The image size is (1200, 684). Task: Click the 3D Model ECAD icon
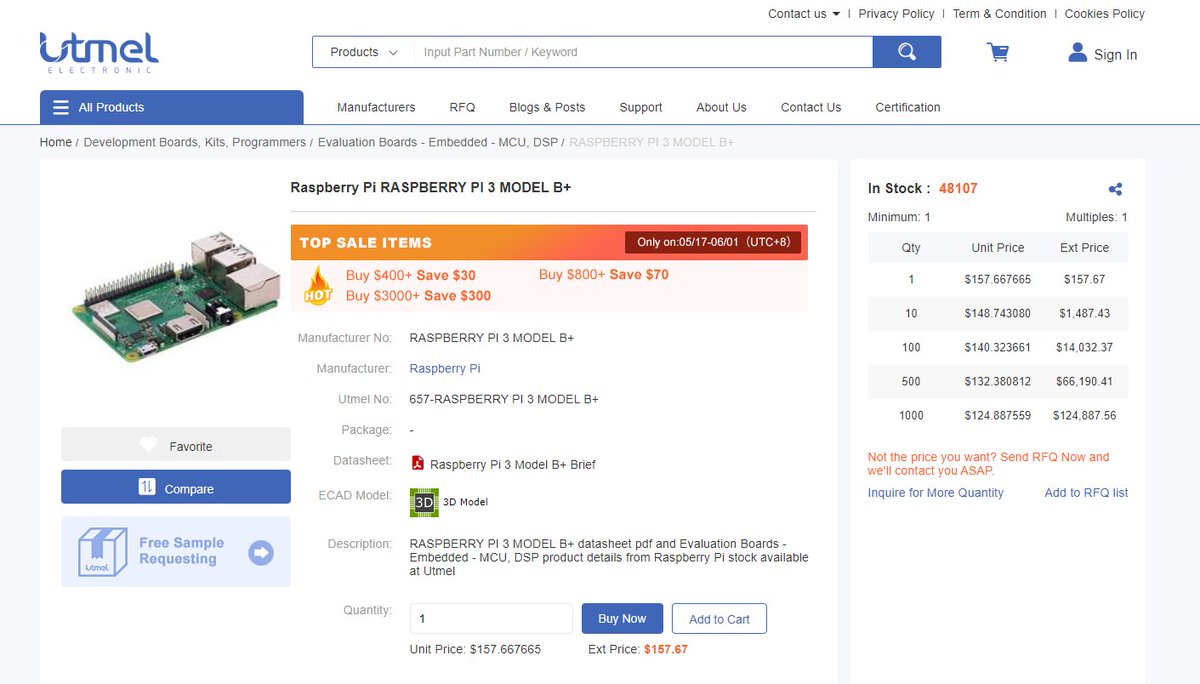[424, 502]
